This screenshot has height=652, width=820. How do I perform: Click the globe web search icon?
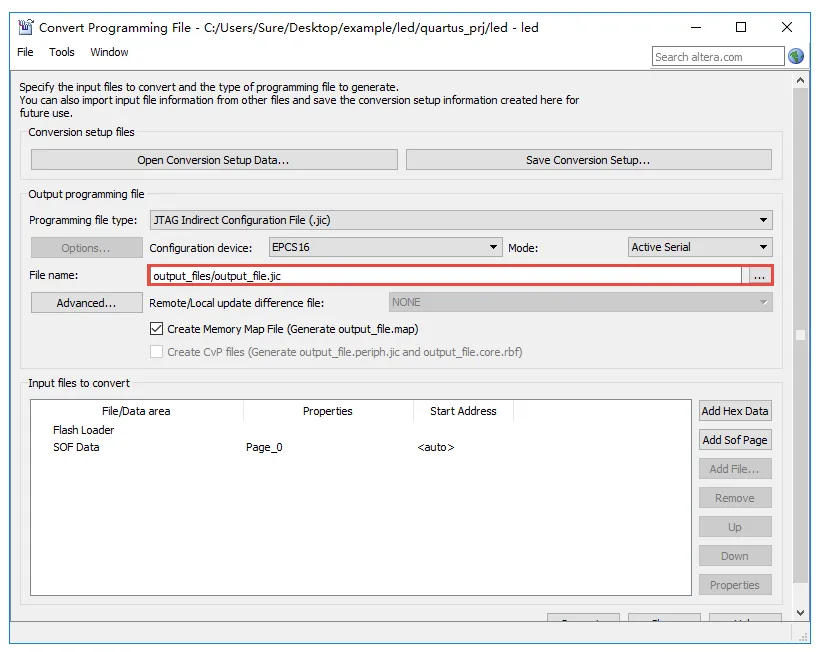tap(796, 56)
